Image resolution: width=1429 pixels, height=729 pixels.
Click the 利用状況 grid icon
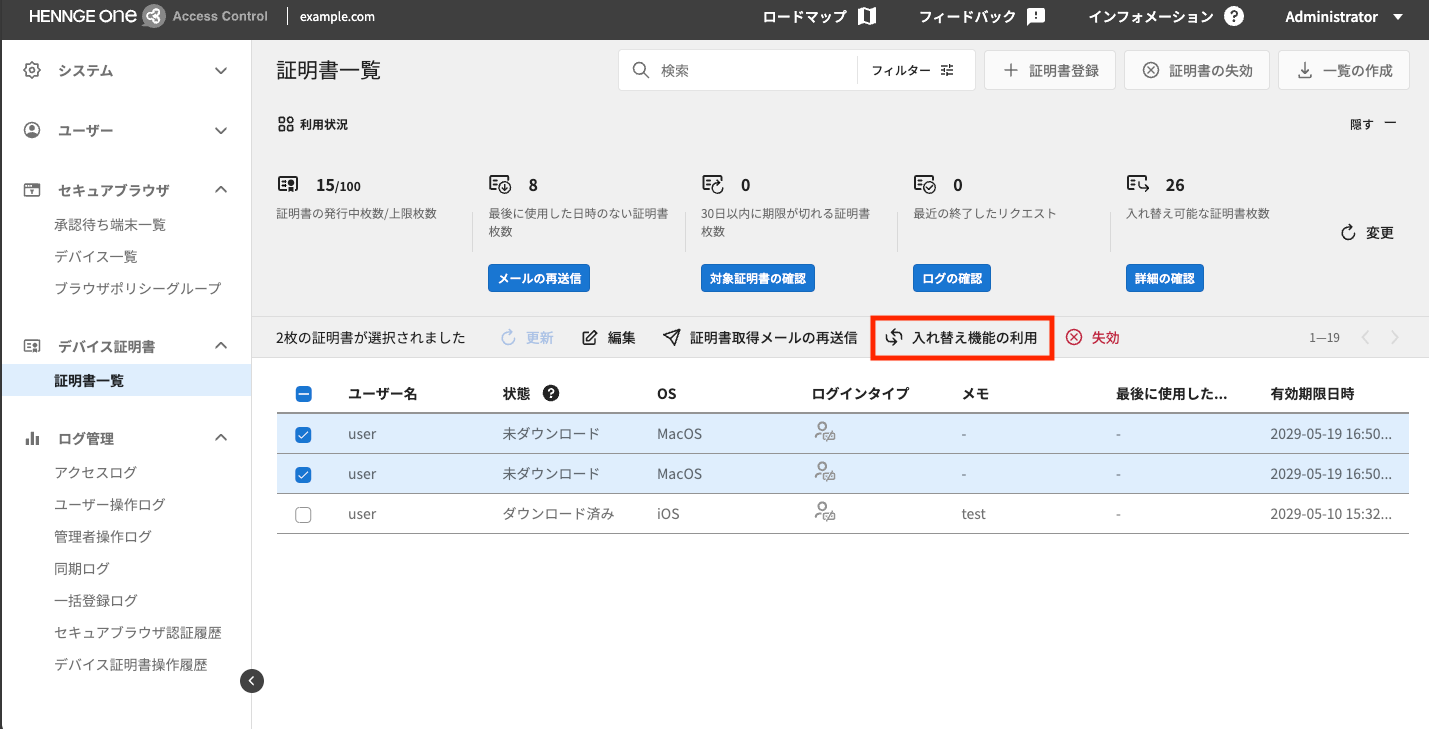[x=285, y=125]
